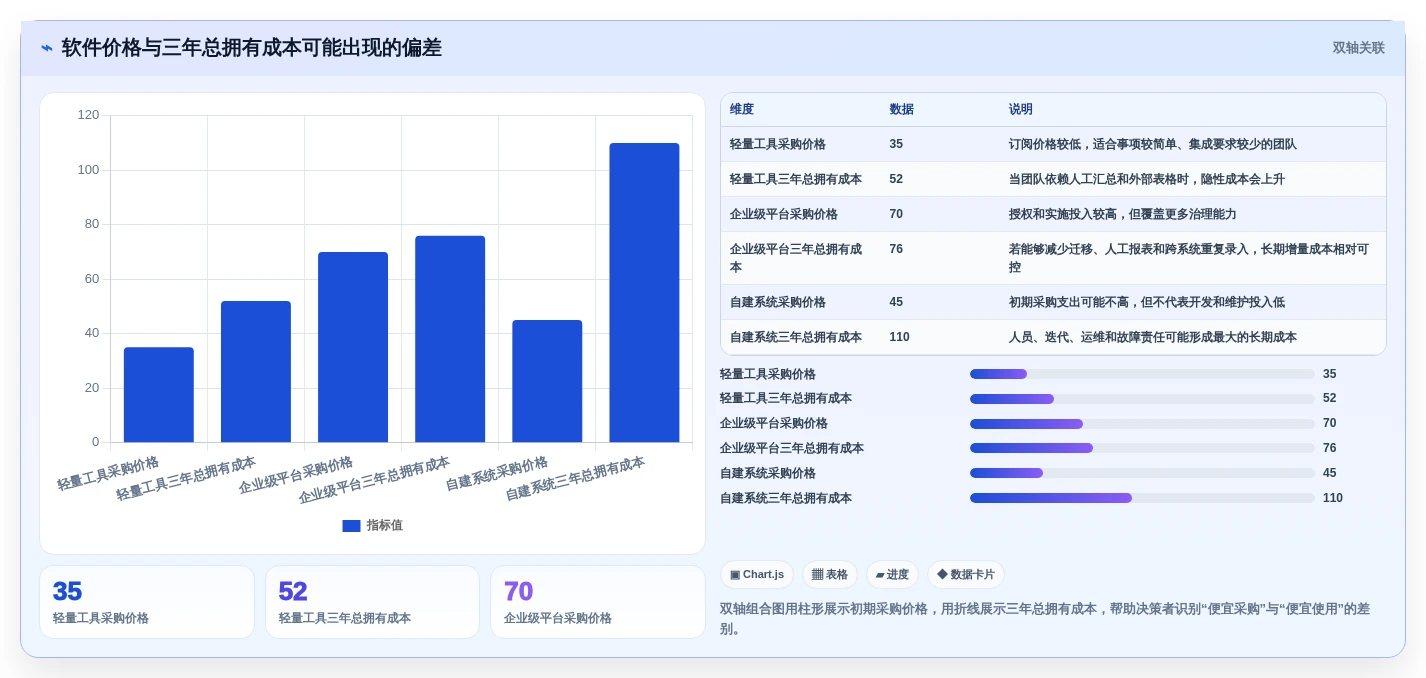Click y-axis tick label 120
This screenshot has height=678, width=1426.
coord(89,115)
